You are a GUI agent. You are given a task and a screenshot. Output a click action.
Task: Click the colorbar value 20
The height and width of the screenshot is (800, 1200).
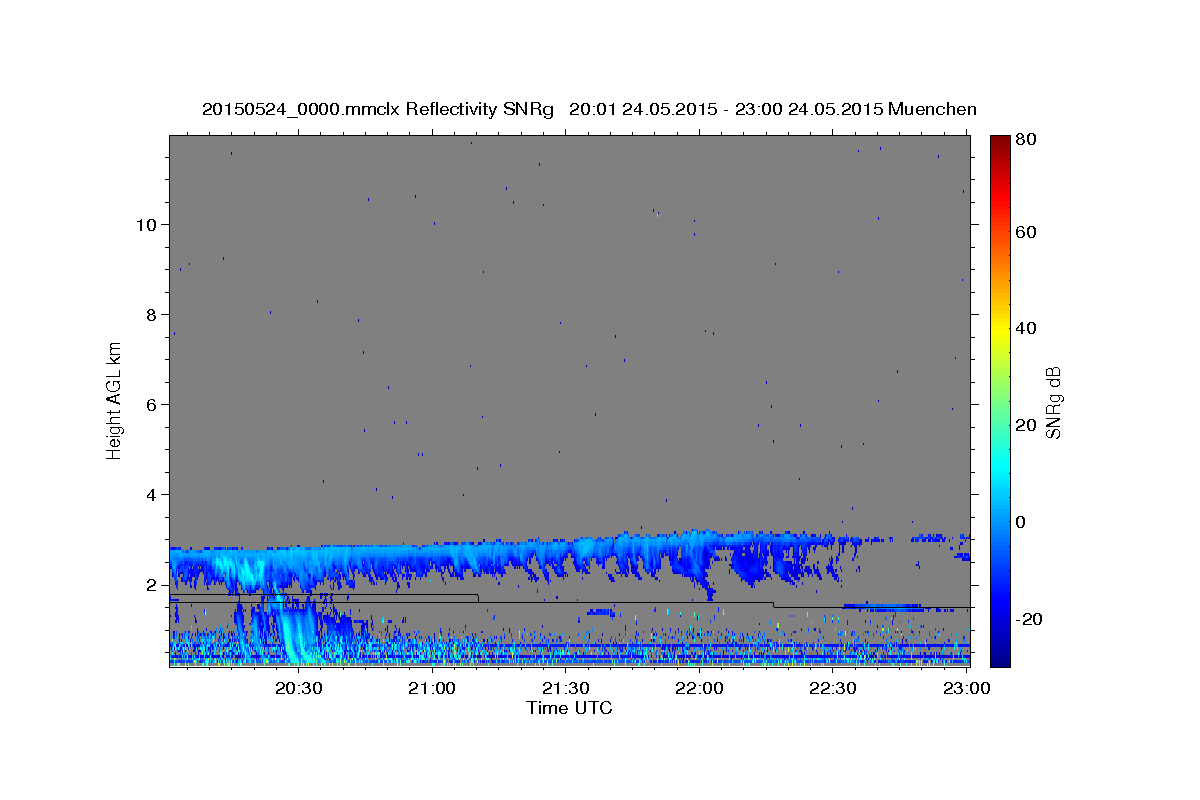(1025, 425)
